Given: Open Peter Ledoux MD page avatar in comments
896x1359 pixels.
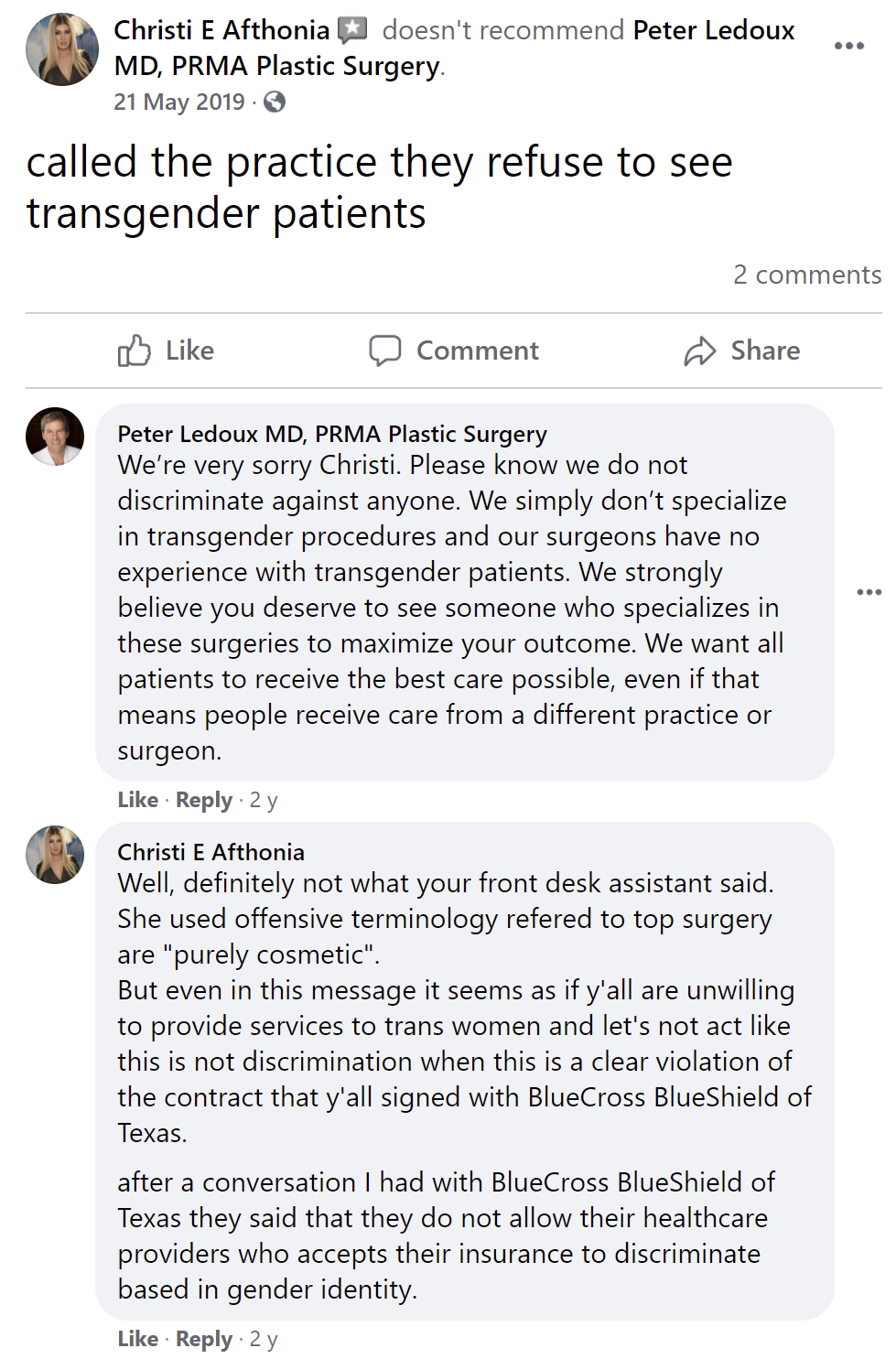Looking at the screenshot, I should click(55, 437).
